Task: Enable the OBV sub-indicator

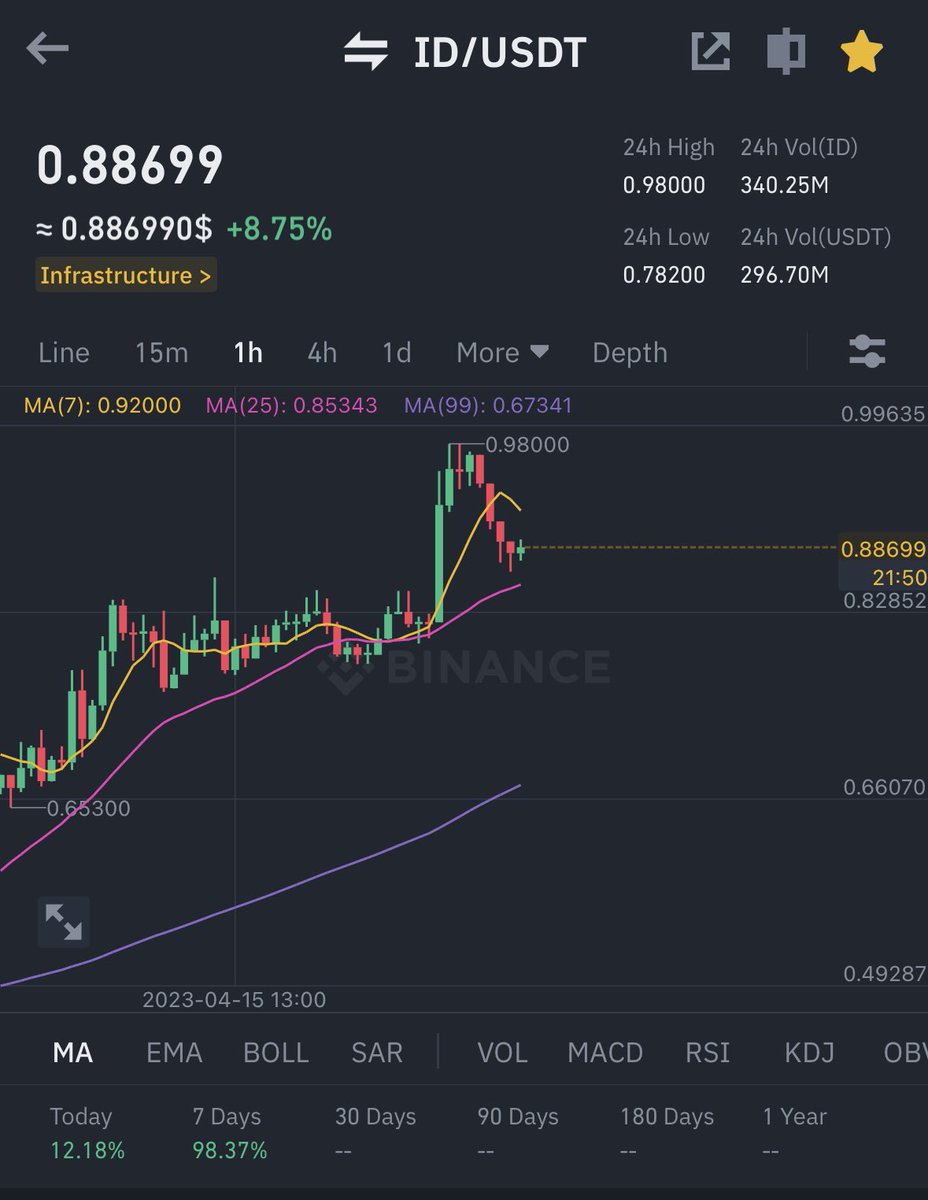Action: [906, 1052]
